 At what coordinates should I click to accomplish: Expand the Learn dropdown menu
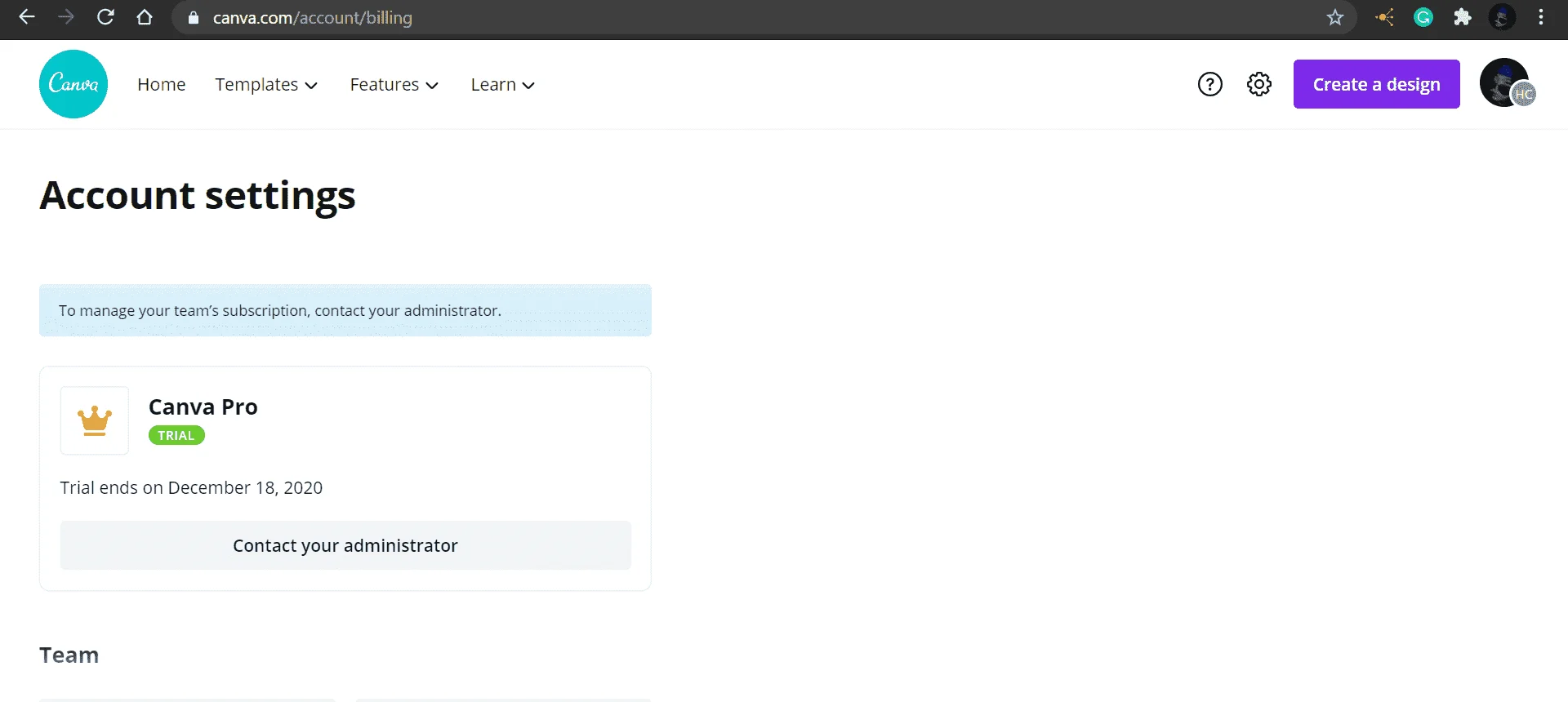click(503, 85)
